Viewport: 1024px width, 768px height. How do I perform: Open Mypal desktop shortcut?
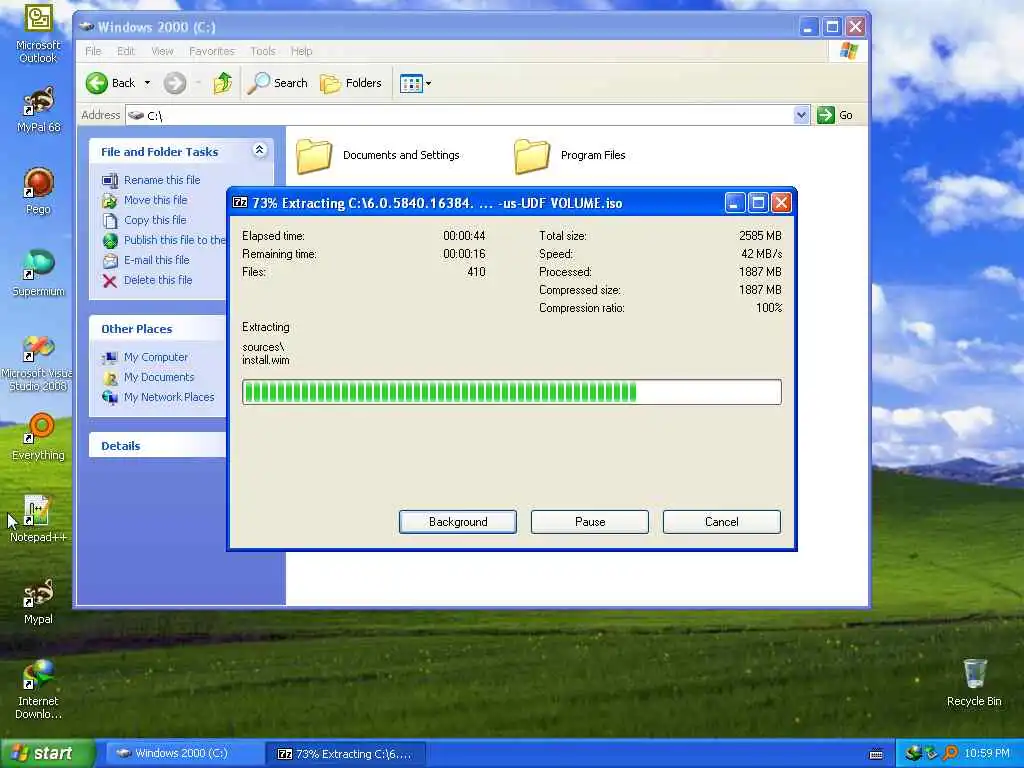point(38,601)
